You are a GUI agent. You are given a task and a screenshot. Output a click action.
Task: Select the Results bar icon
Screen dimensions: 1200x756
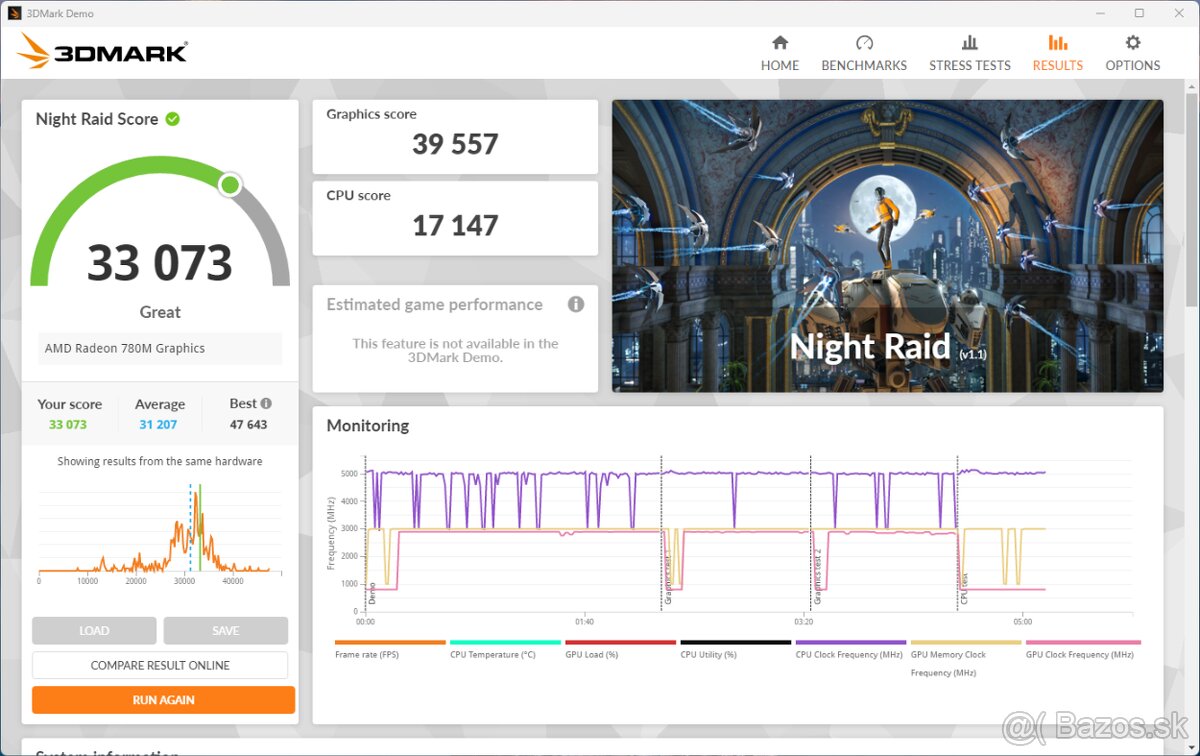tap(1057, 43)
